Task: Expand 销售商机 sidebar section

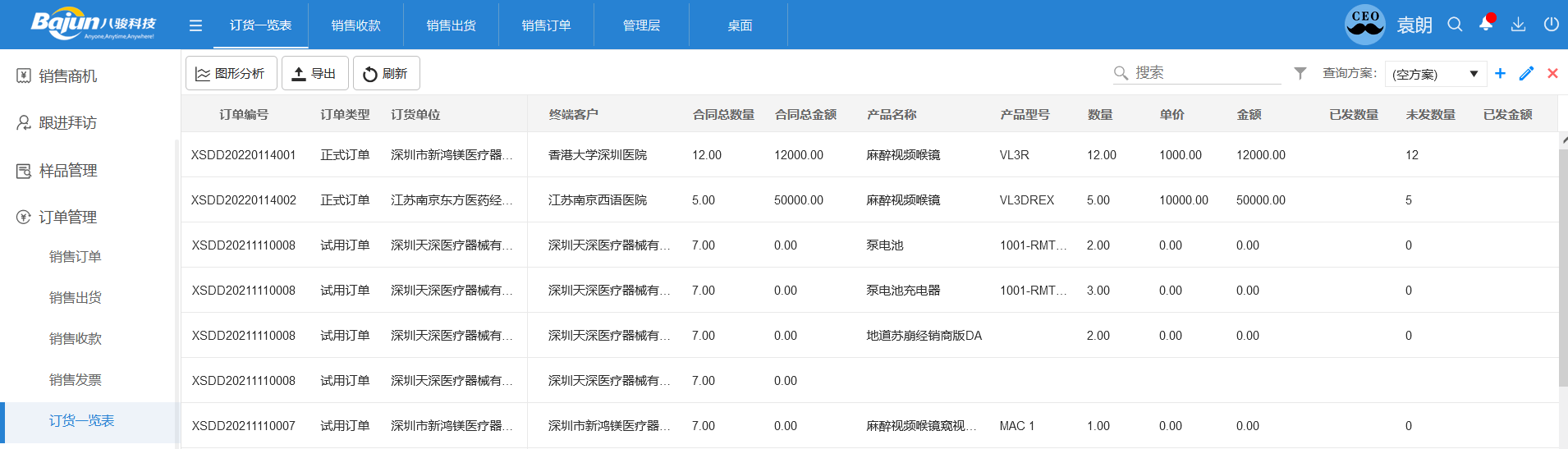Action: coord(67,76)
